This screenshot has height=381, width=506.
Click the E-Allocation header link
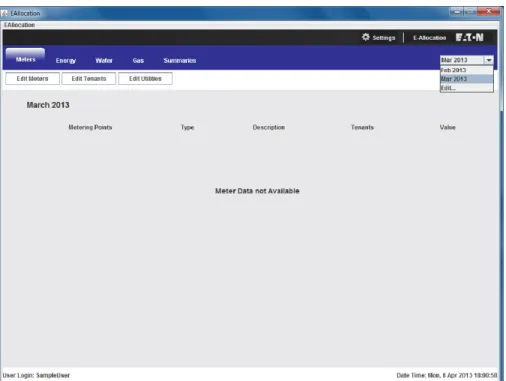429,38
